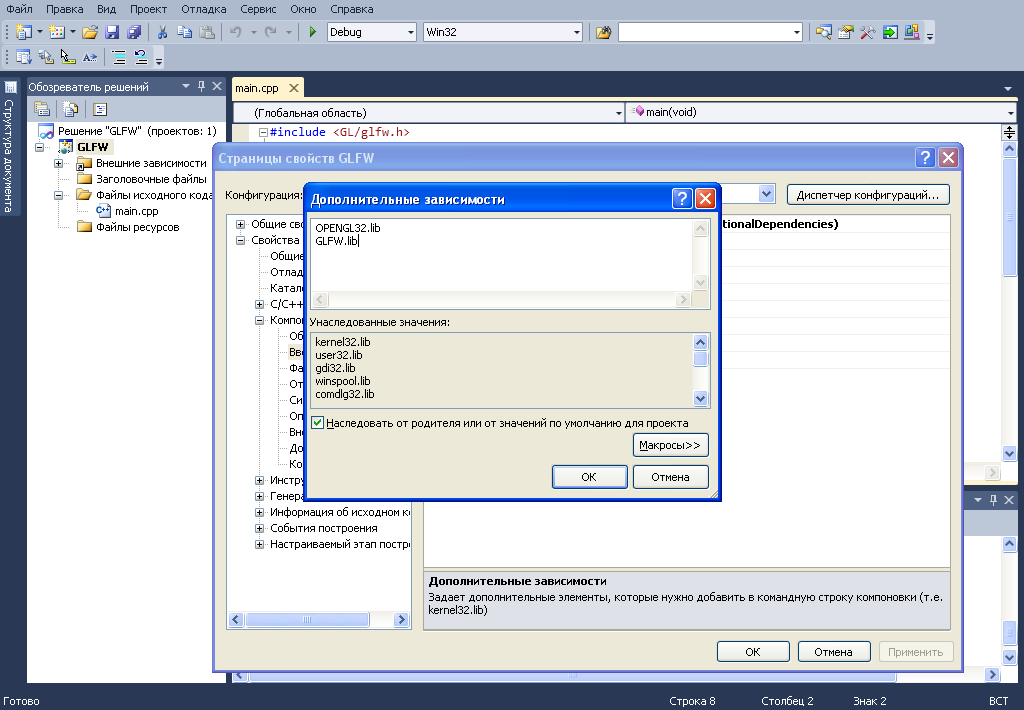Click OK in the GLFW property pages window

[x=753, y=652]
